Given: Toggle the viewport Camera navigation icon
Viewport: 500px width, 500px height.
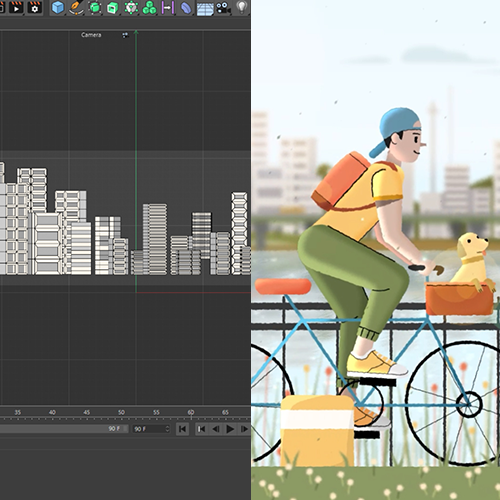Looking at the screenshot, I should tap(125, 35).
